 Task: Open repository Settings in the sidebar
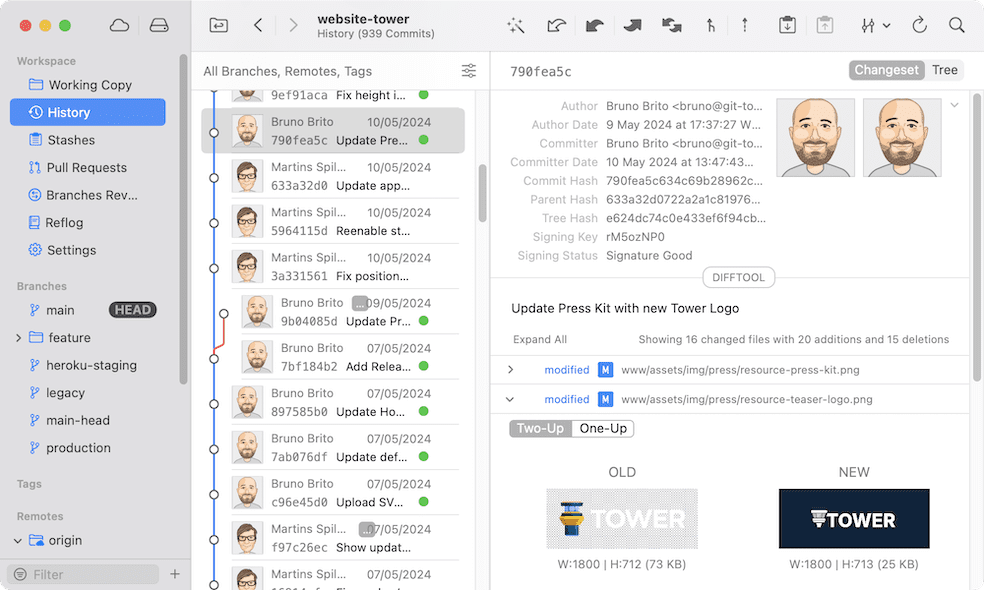pyautogui.click(x=88, y=250)
